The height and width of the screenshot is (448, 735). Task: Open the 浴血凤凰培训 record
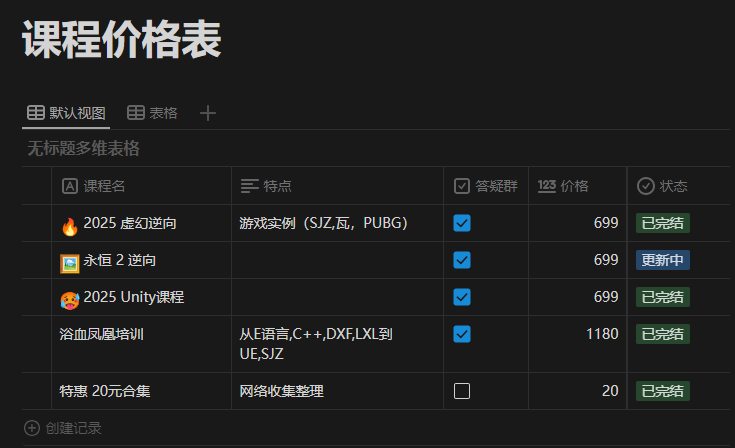point(102,334)
